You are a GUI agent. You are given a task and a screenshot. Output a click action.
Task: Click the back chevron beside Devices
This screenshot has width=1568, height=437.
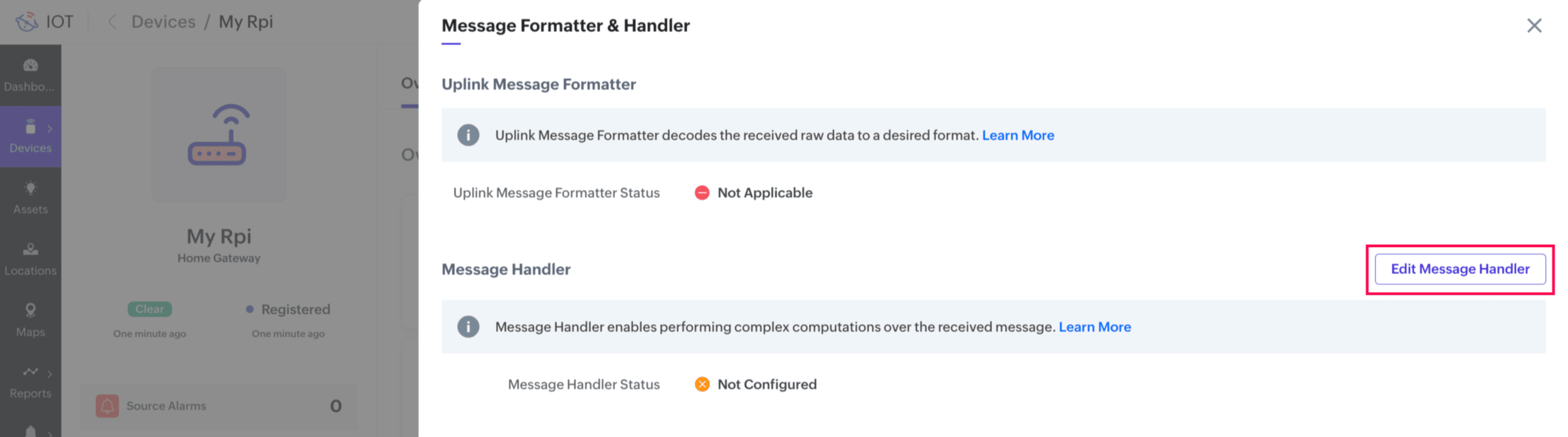[112, 22]
